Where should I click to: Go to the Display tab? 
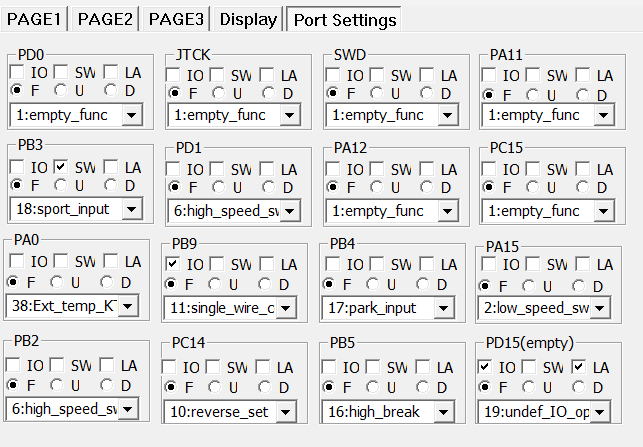pos(248,19)
